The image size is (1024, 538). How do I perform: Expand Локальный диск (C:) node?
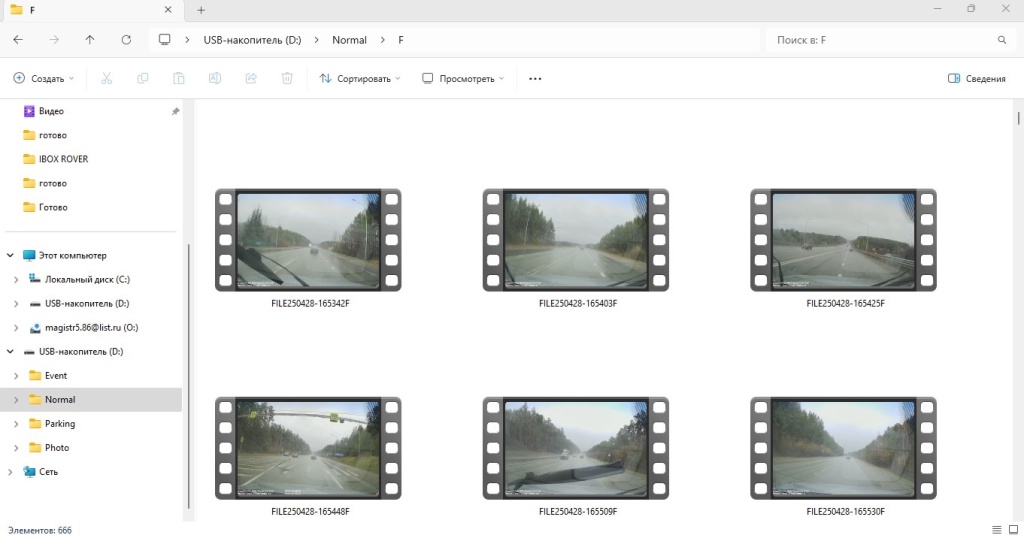pyautogui.click(x=16, y=279)
